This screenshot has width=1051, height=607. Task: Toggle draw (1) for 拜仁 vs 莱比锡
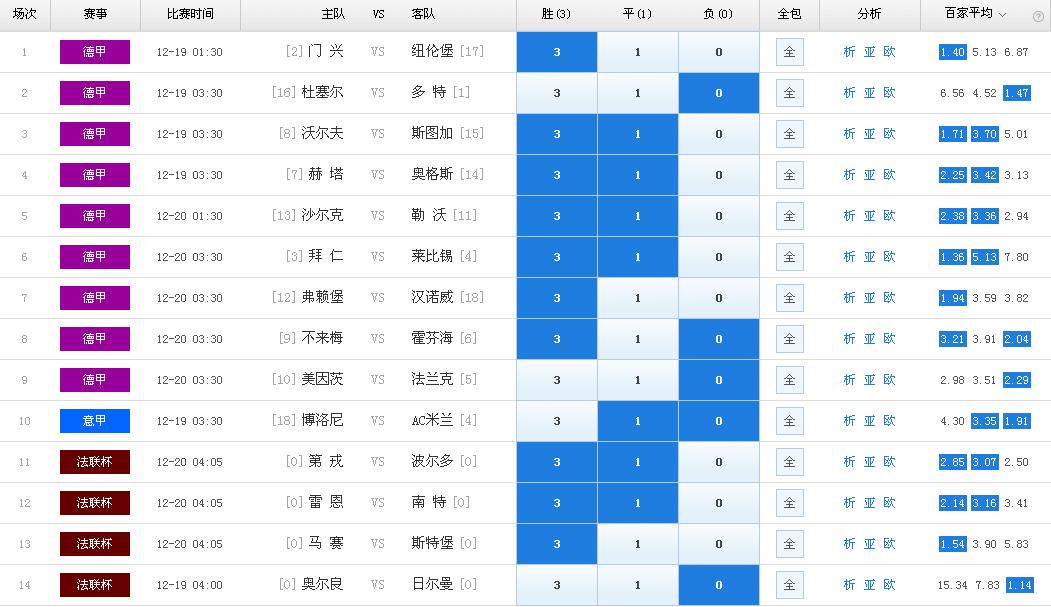click(x=637, y=257)
